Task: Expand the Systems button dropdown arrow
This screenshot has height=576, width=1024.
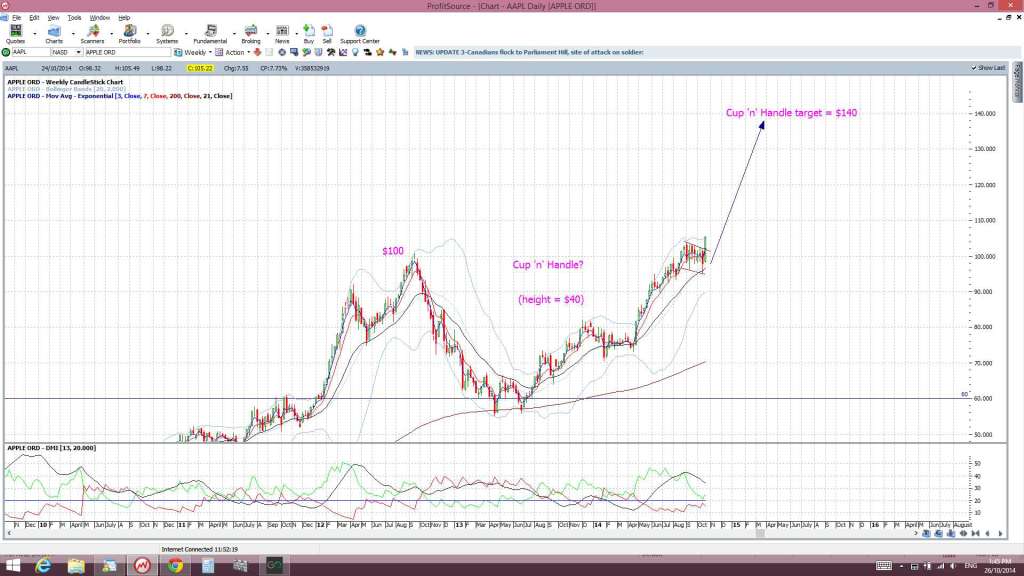Action: [185, 33]
